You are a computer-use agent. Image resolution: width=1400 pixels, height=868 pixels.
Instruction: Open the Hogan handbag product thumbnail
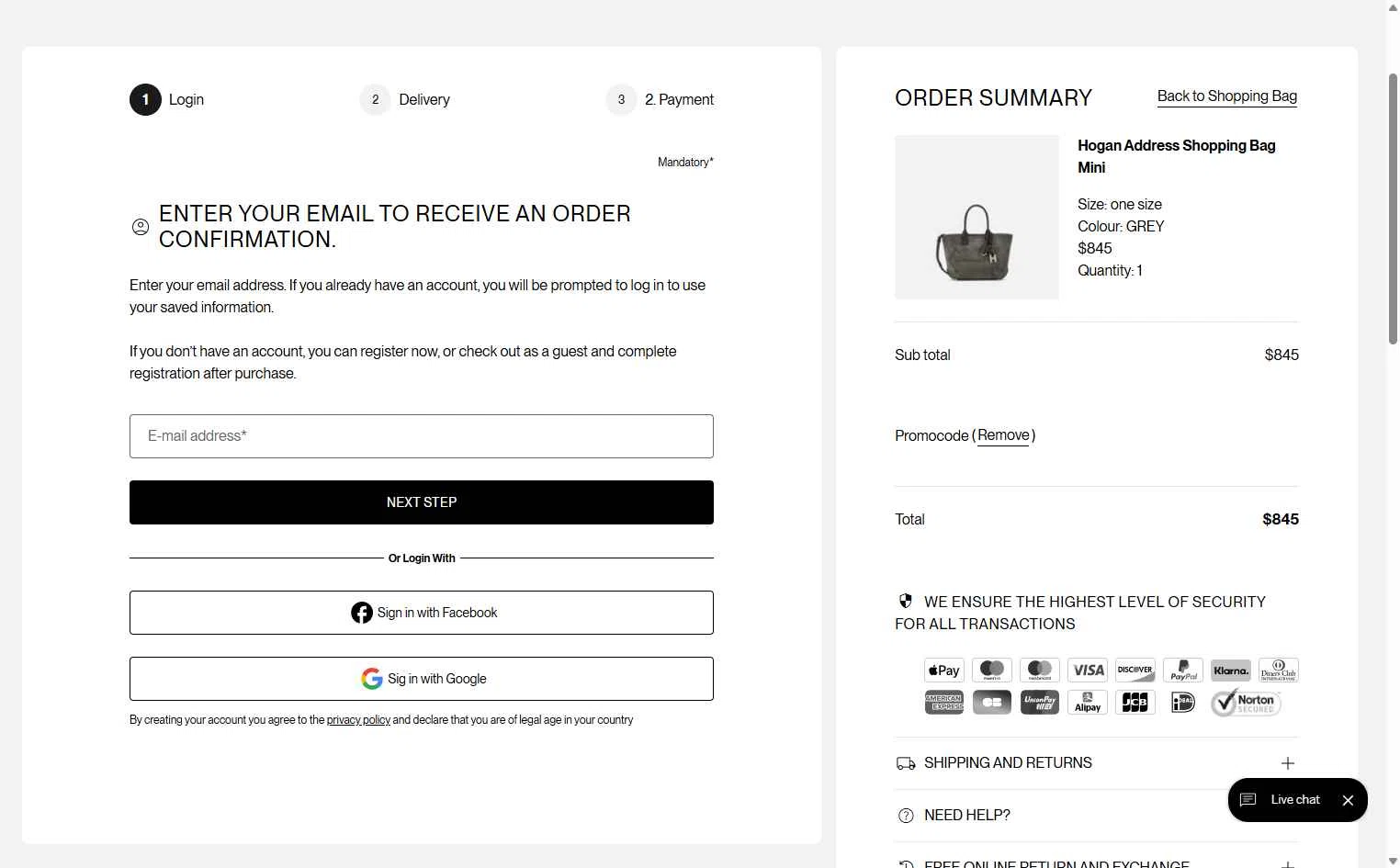pyautogui.click(x=977, y=217)
